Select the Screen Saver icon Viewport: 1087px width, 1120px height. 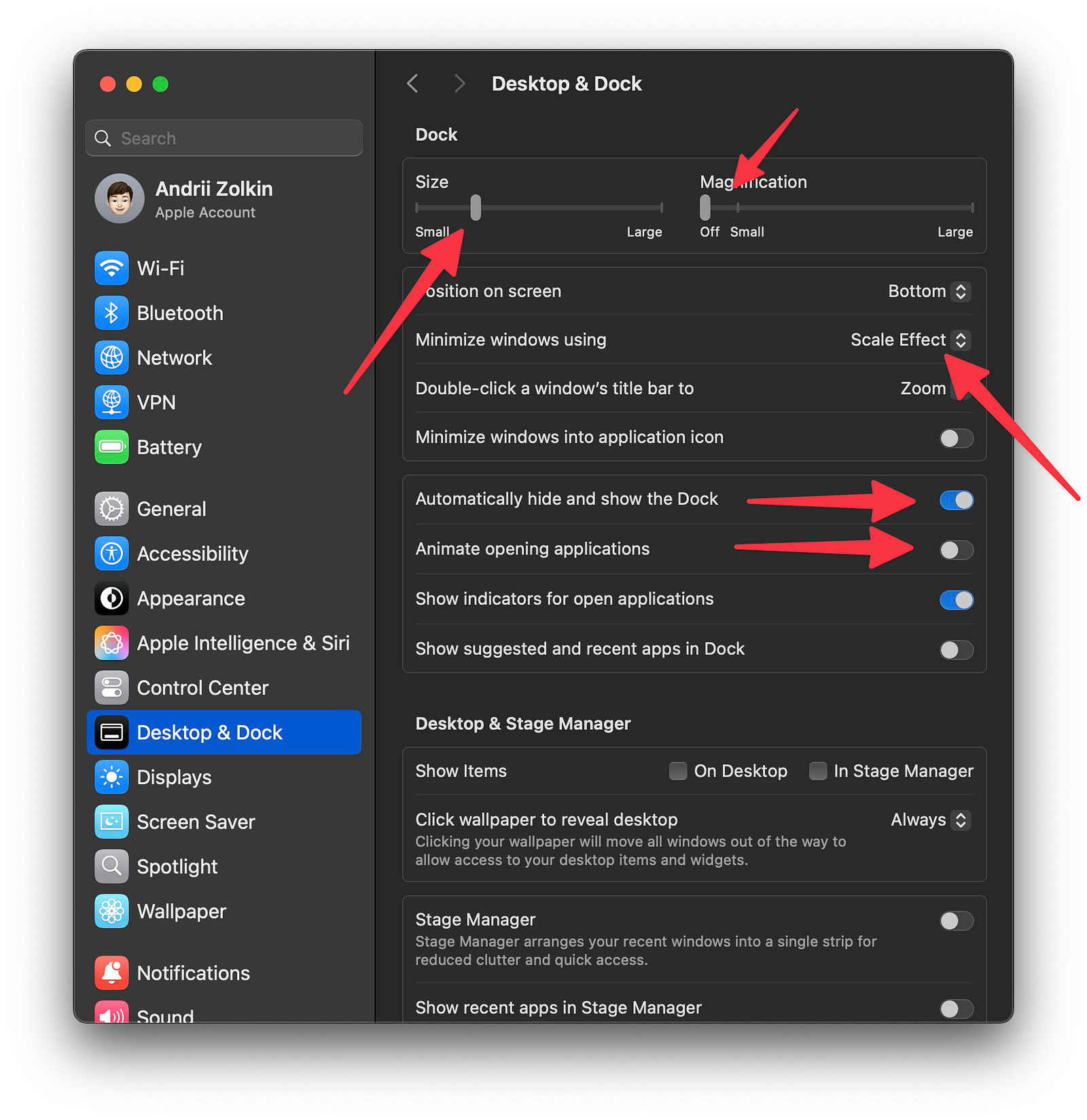click(111, 822)
